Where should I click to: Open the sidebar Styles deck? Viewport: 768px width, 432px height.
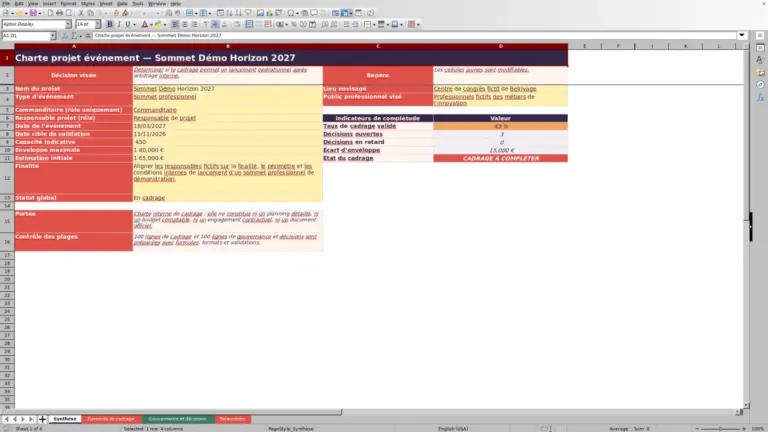coord(760,60)
